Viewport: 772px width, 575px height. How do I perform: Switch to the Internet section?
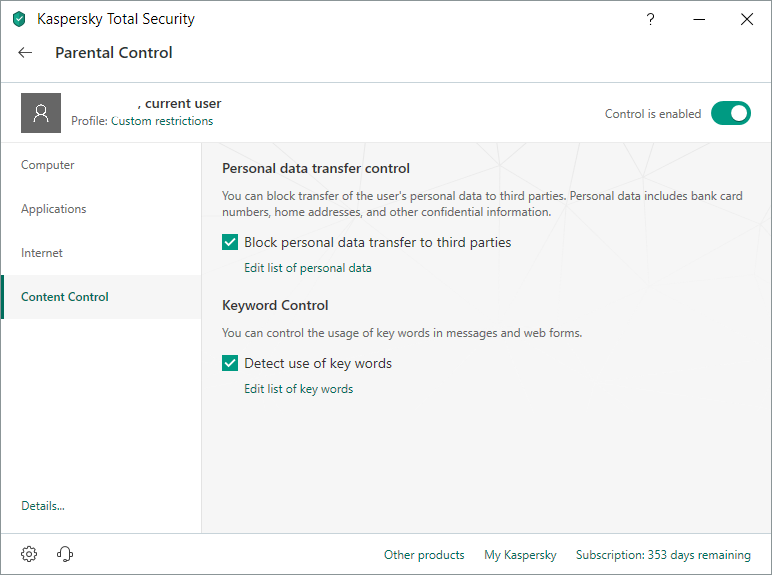tap(42, 253)
